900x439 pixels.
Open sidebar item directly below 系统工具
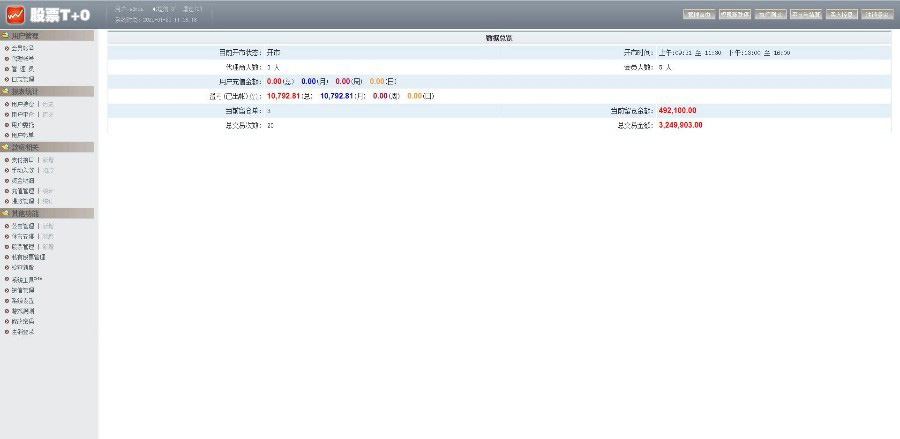click(23, 290)
